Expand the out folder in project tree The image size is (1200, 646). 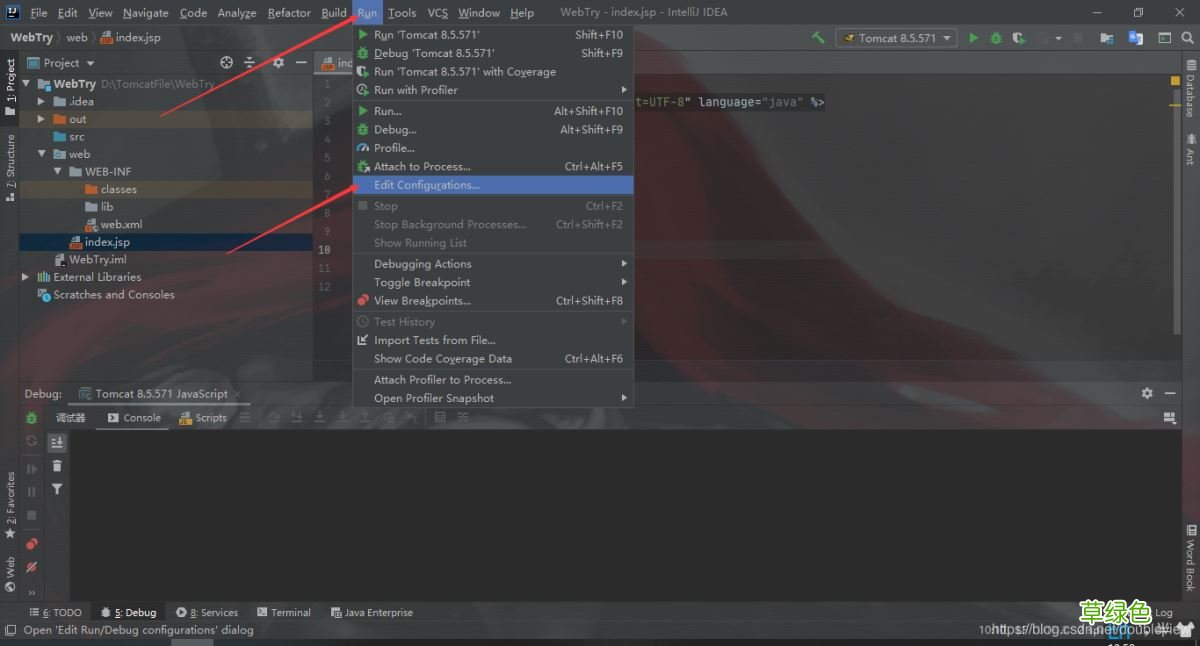coord(41,119)
